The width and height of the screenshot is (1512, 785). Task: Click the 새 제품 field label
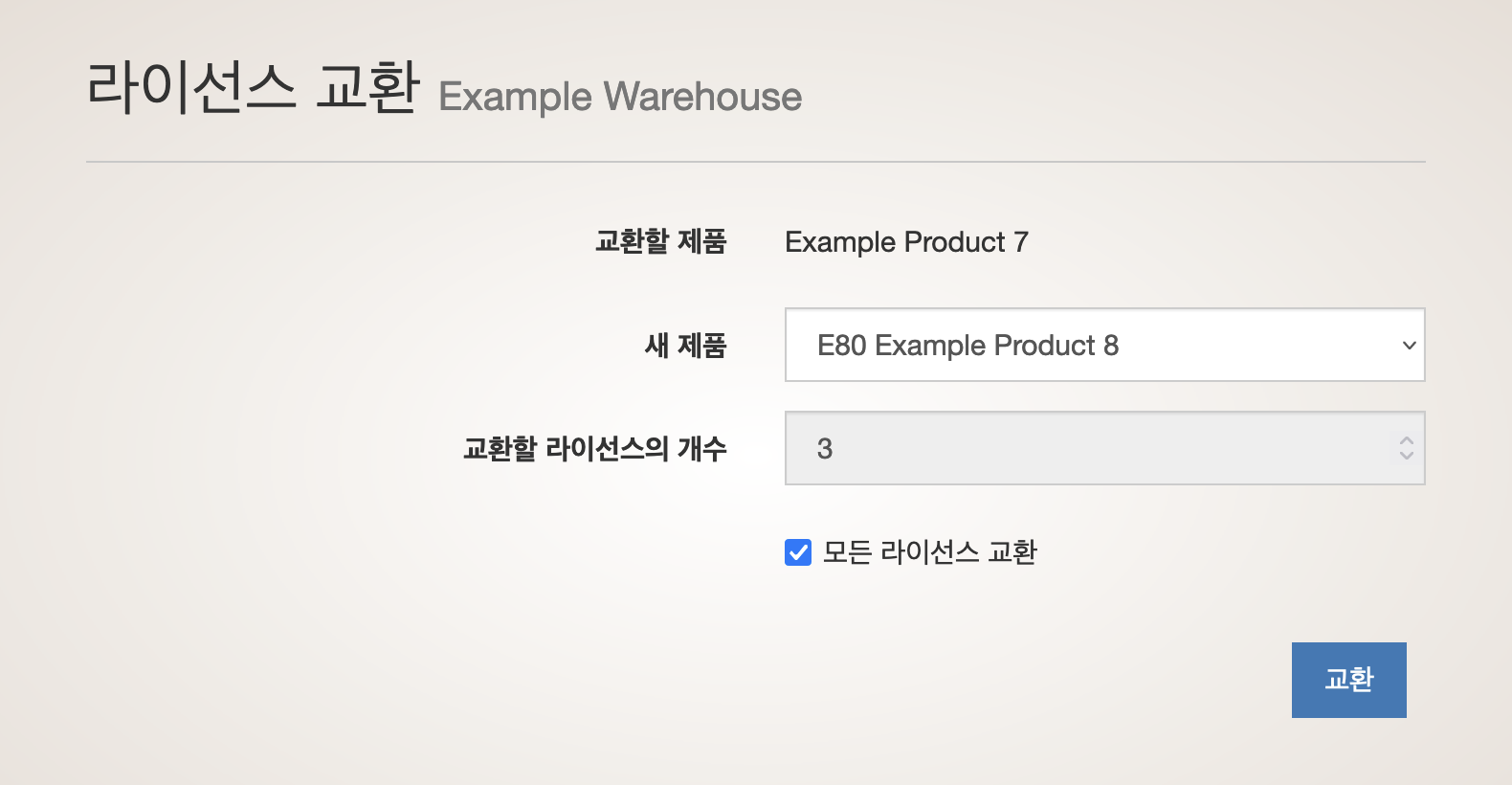(x=685, y=345)
